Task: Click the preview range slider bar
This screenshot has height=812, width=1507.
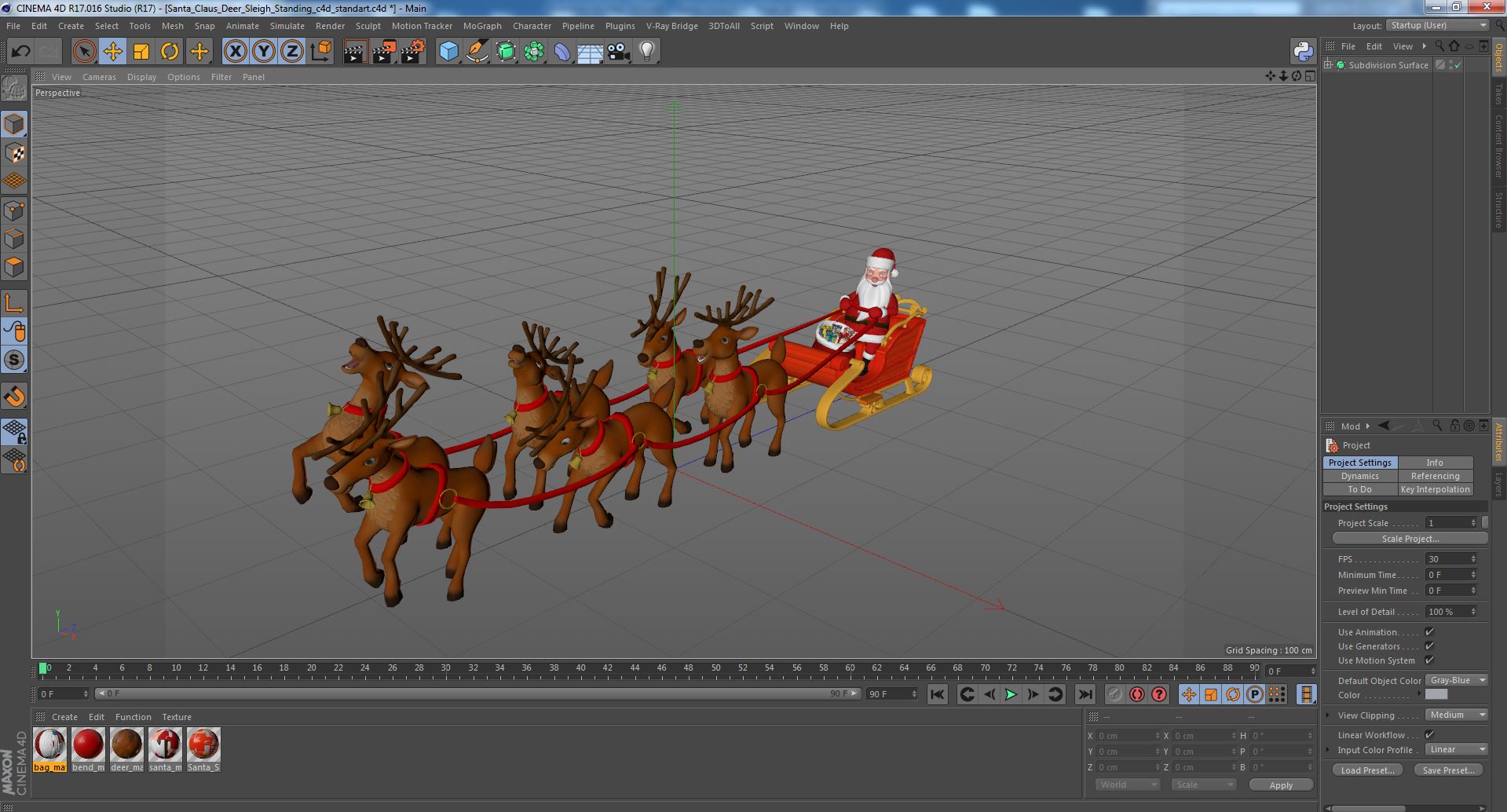Action: tap(477, 694)
